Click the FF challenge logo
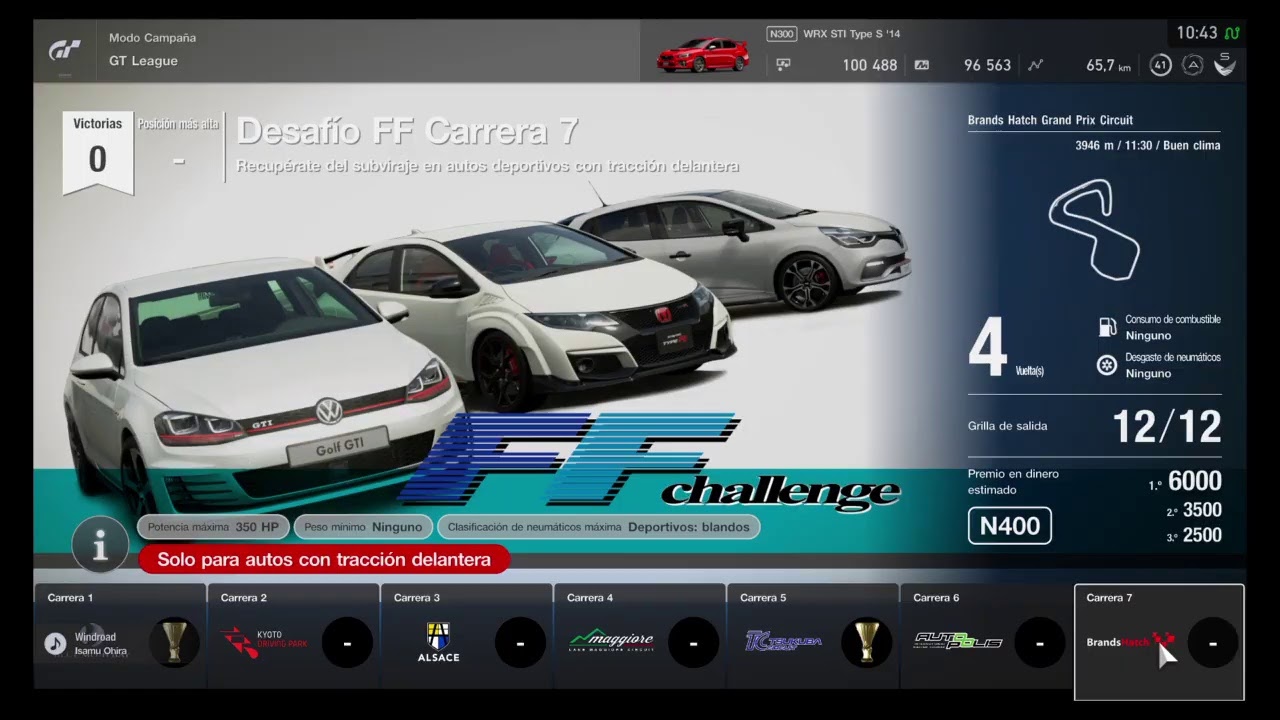The image size is (1280, 720). (x=650, y=460)
